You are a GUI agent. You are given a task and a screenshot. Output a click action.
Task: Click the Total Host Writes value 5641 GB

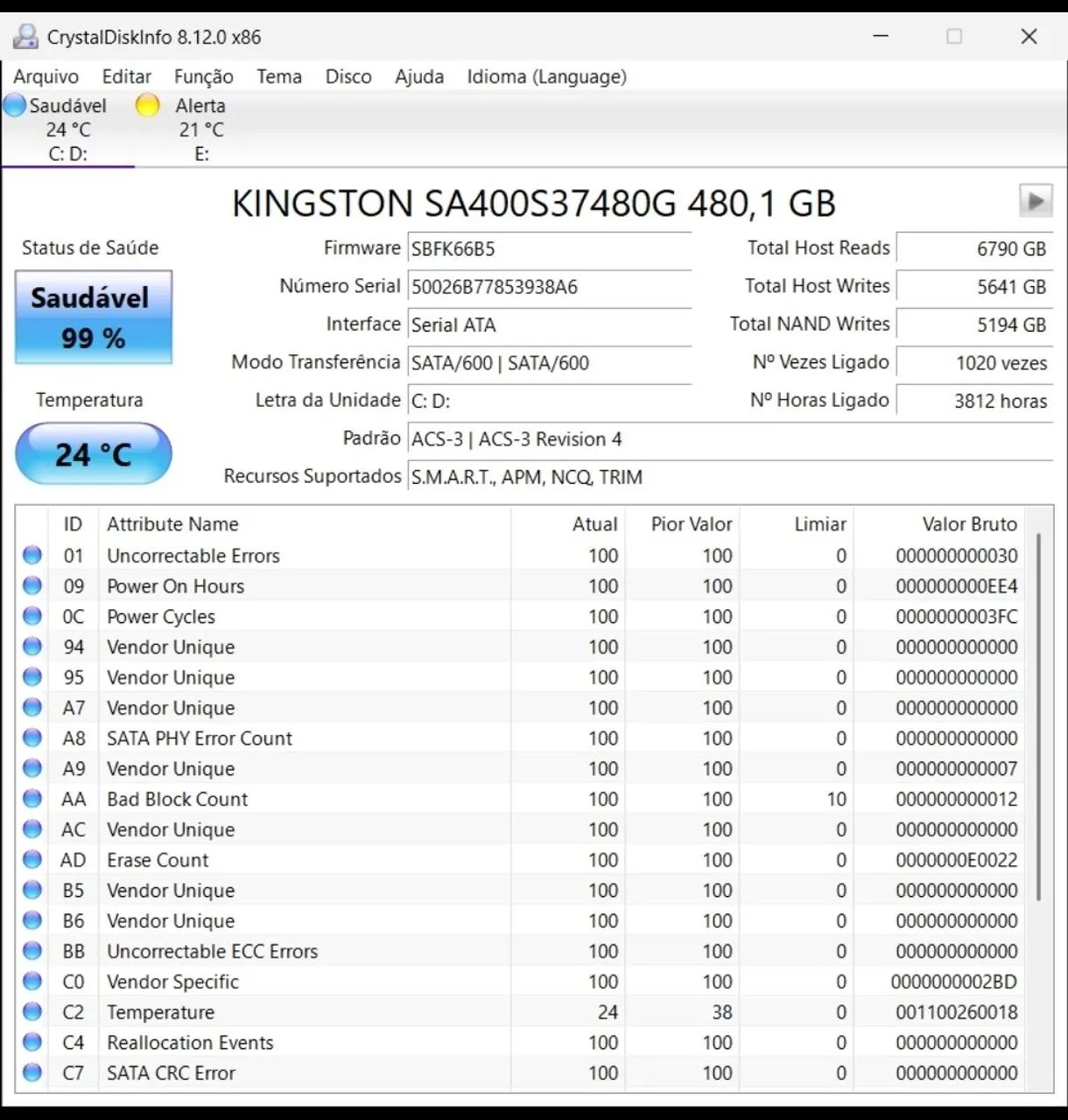pos(974,287)
